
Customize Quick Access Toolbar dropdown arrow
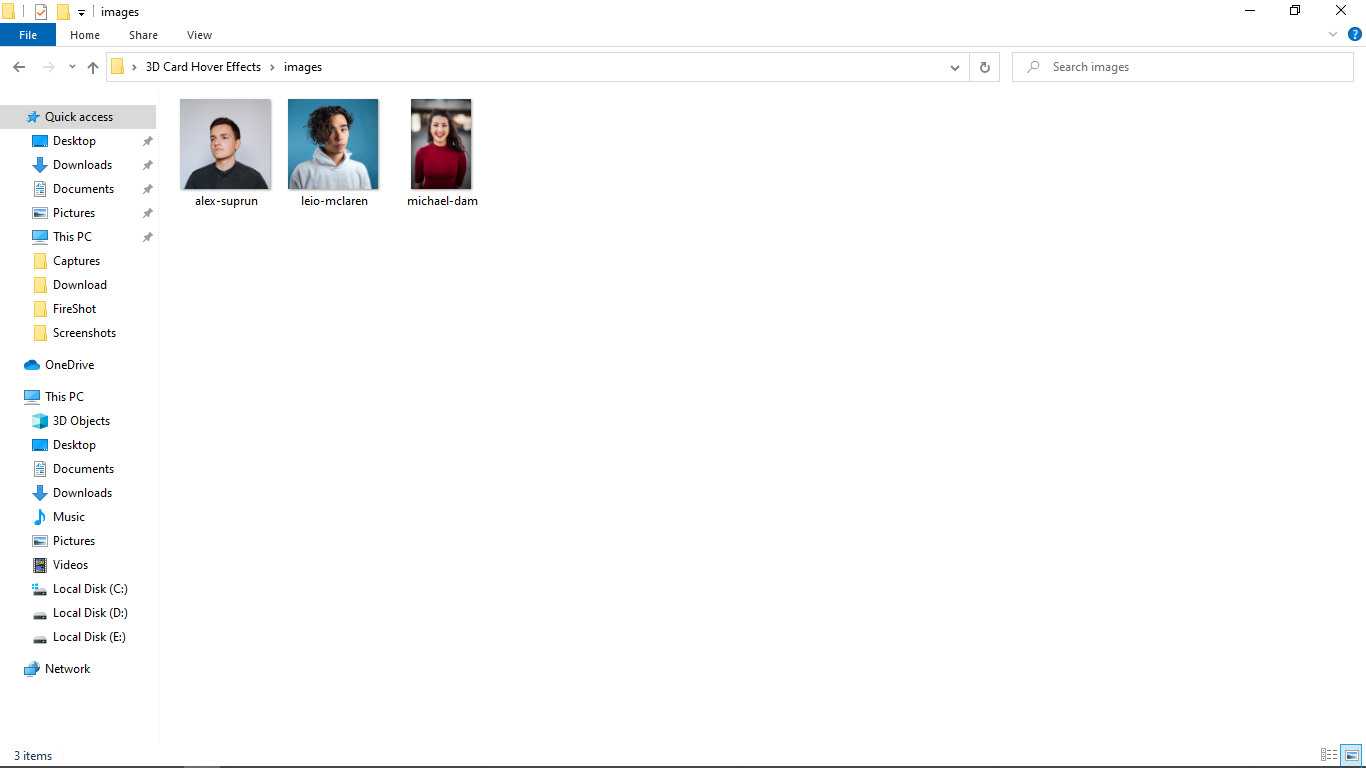81,13
